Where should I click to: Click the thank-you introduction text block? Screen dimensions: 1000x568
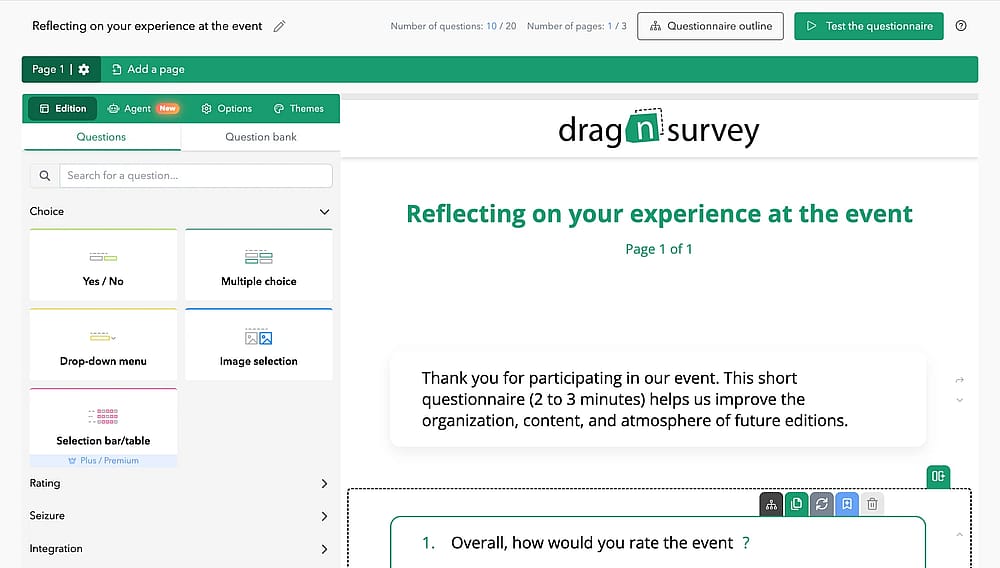pos(658,399)
